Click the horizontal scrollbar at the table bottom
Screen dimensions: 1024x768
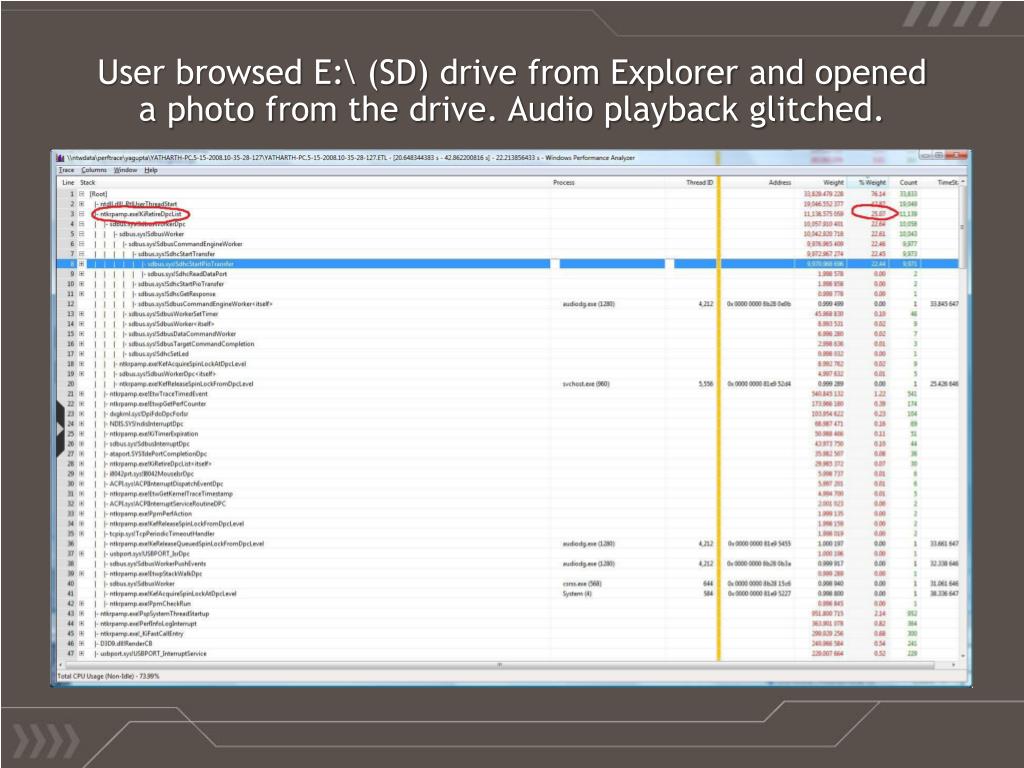click(x=500, y=665)
